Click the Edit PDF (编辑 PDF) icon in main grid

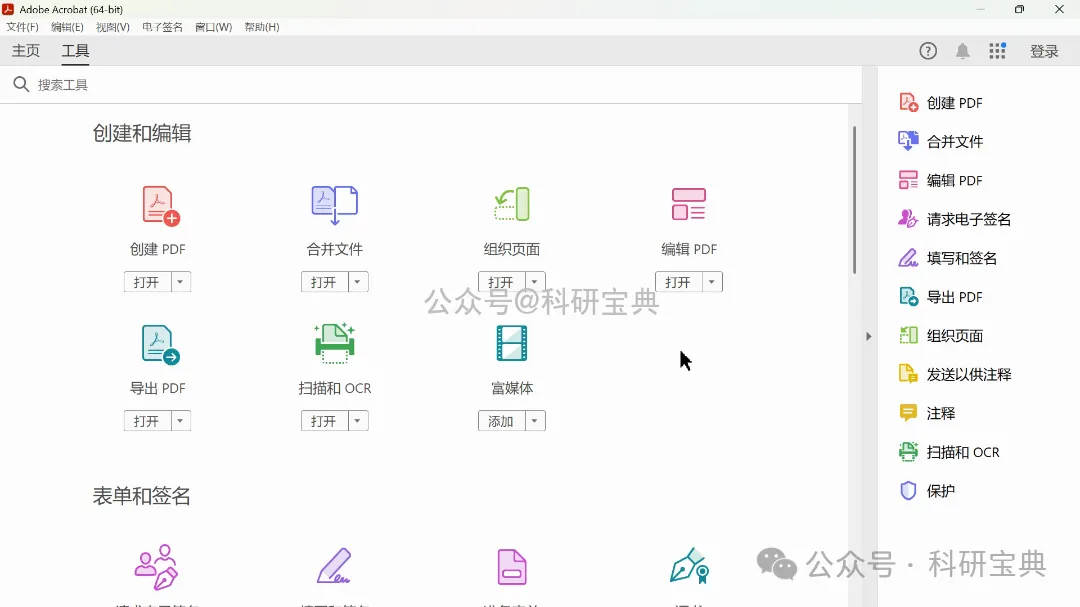point(689,205)
